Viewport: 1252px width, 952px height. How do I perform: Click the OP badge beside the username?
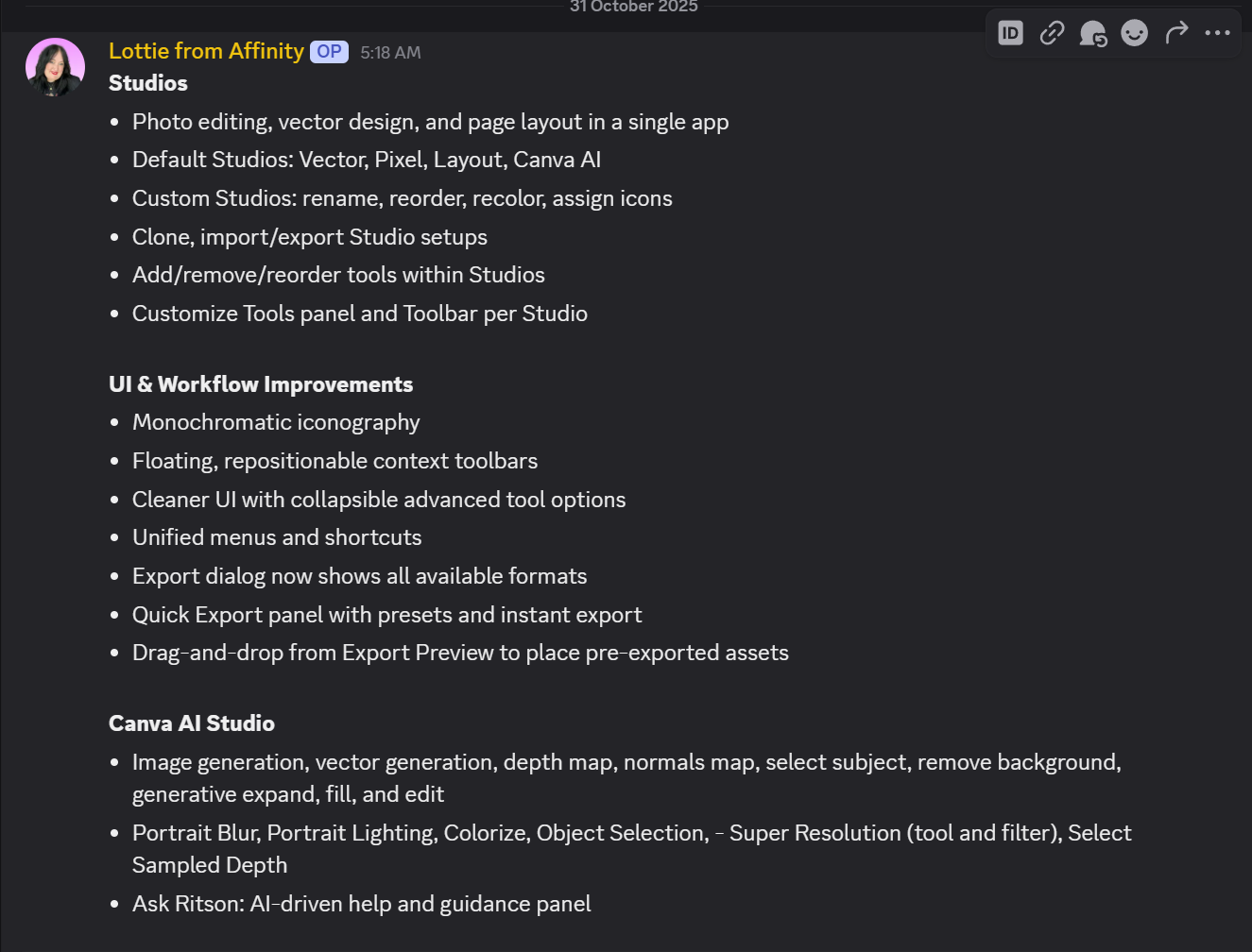[329, 52]
